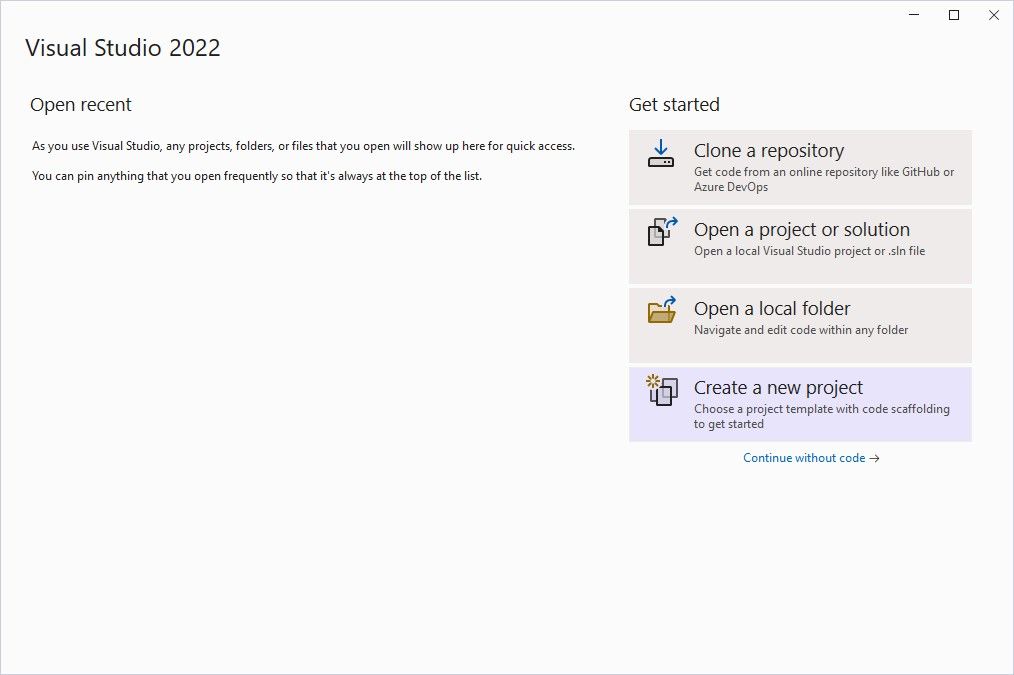Start Create a new project
This screenshot has height=675, width=1014.
pyautogui.click(x=800, y=404)
